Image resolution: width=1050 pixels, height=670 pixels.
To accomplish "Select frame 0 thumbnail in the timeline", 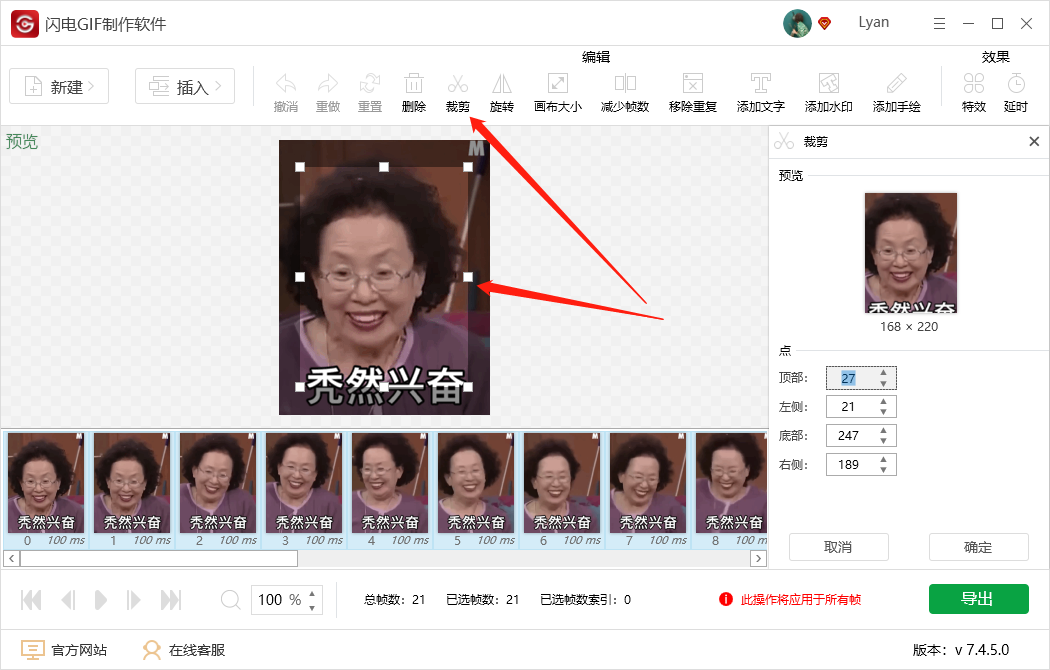I will (46, 483).
